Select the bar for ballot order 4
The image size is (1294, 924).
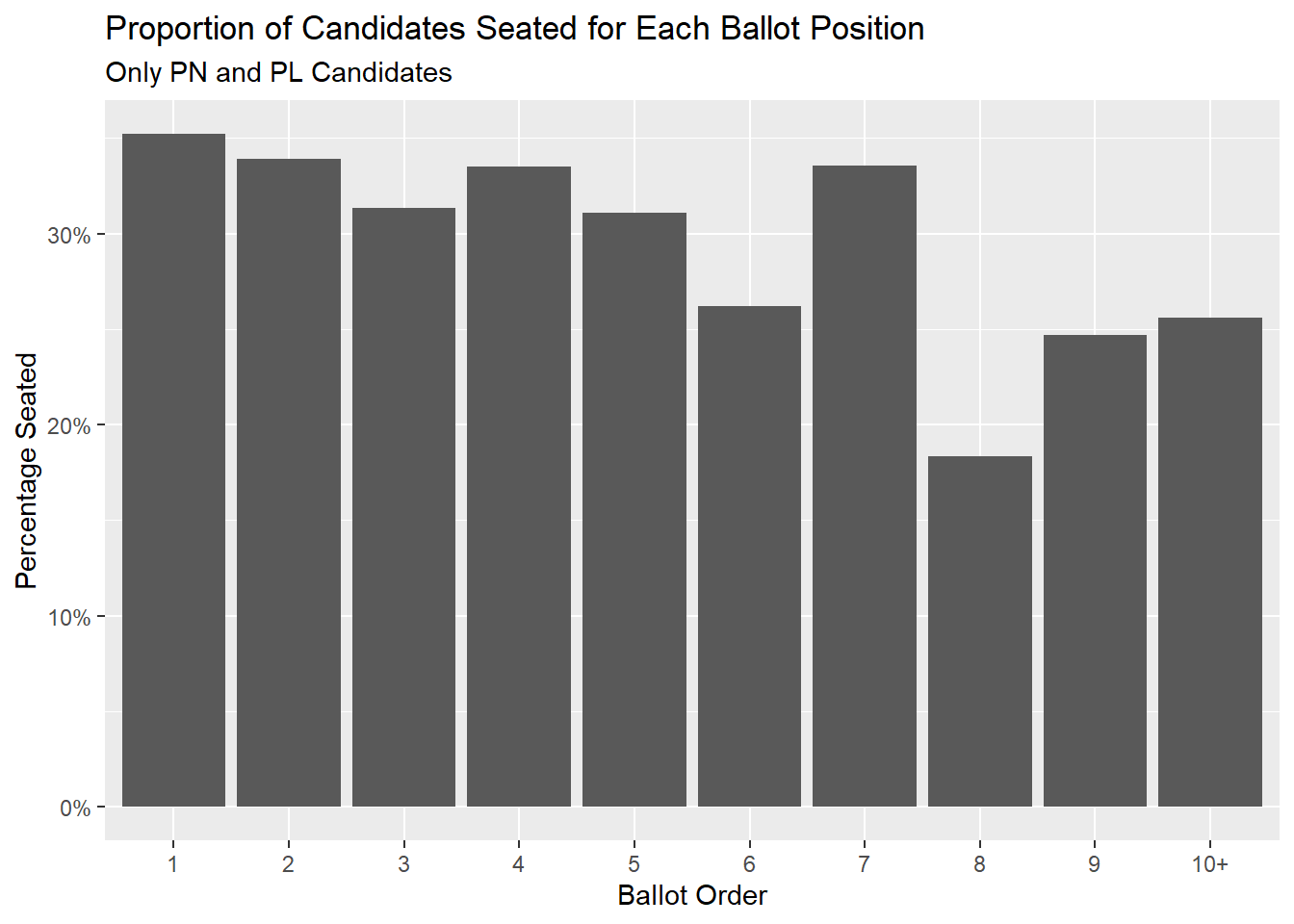point(519,486)
